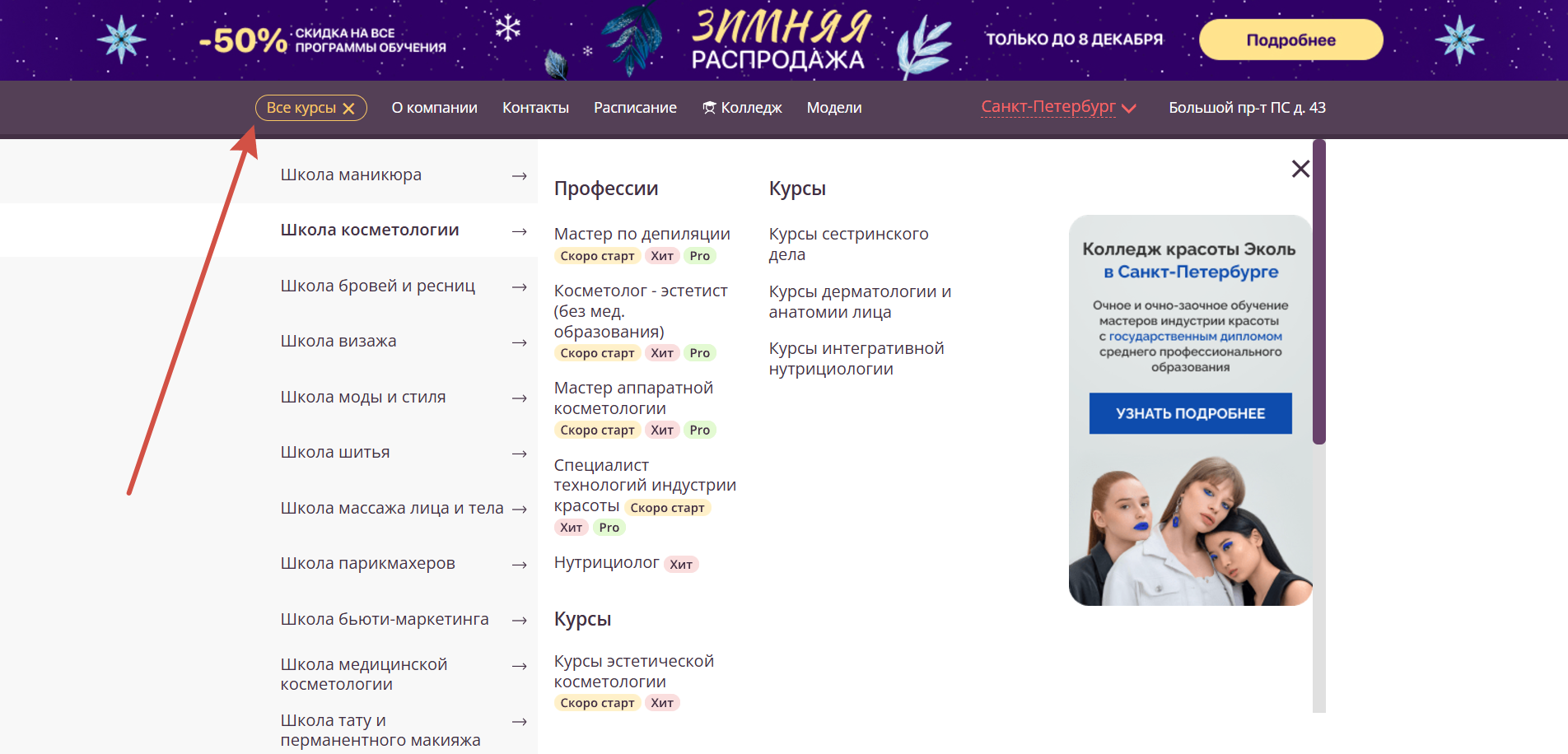
Task: Click the menu's vertical scrollbar thumb
Action: pos(1319,291)
